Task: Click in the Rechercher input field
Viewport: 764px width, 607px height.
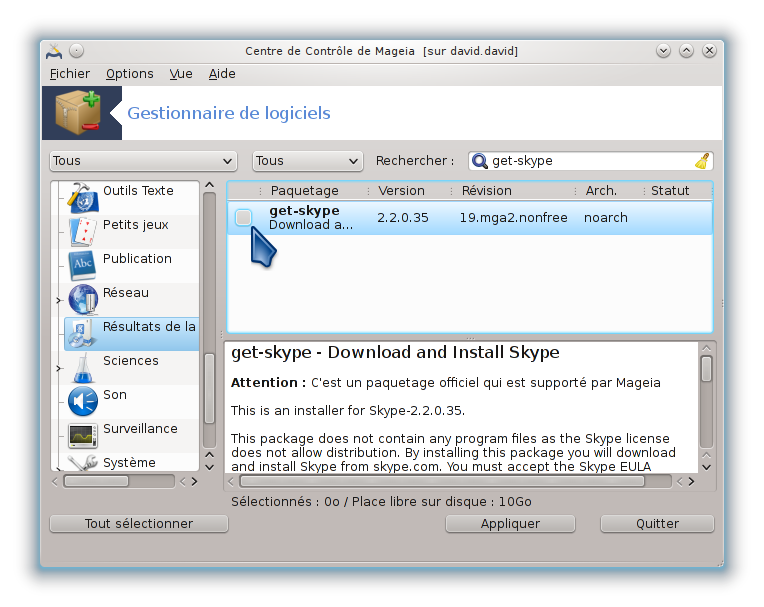Action: (x=591, y=161)
